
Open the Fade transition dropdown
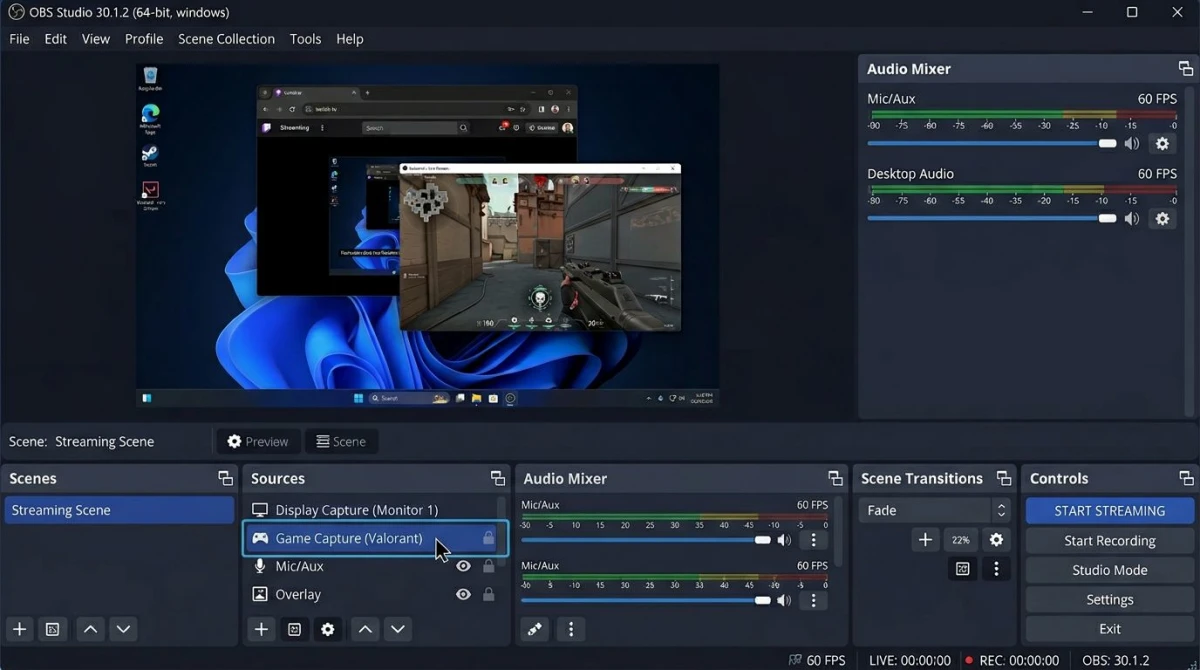[934, 510]
